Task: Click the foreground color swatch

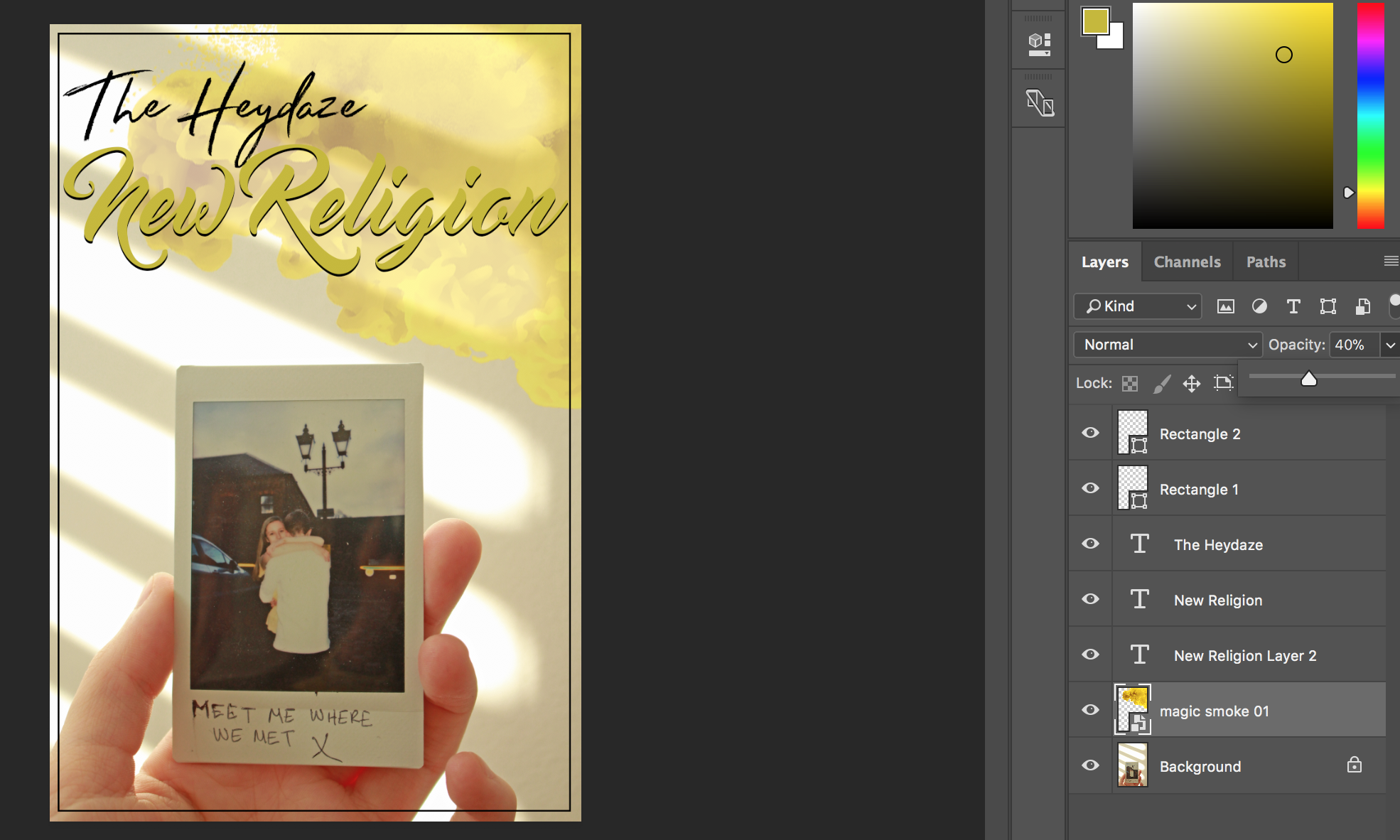Action: point(1095,21)
